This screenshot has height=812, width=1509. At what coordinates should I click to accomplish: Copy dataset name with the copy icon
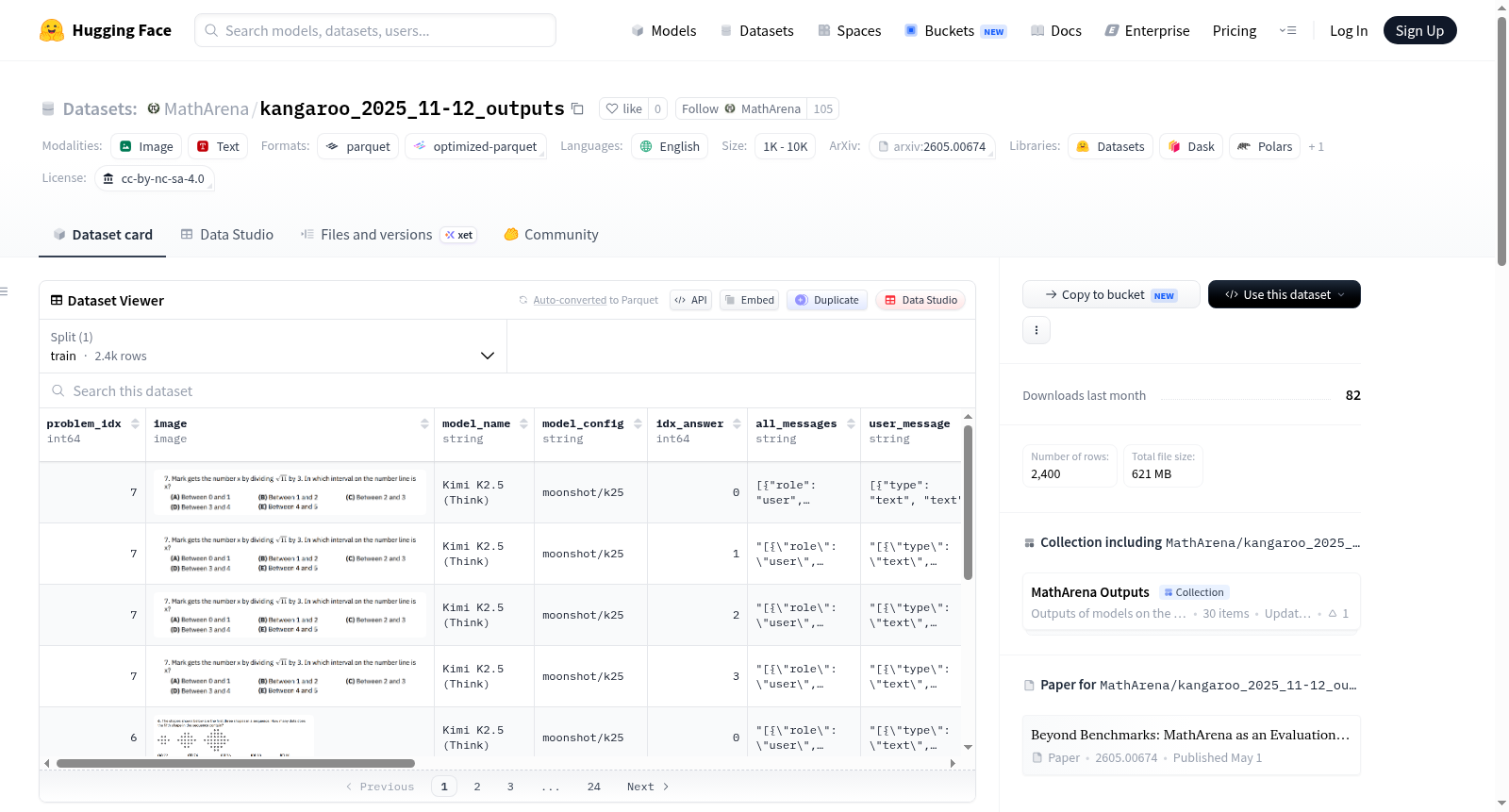click(577, 108)
